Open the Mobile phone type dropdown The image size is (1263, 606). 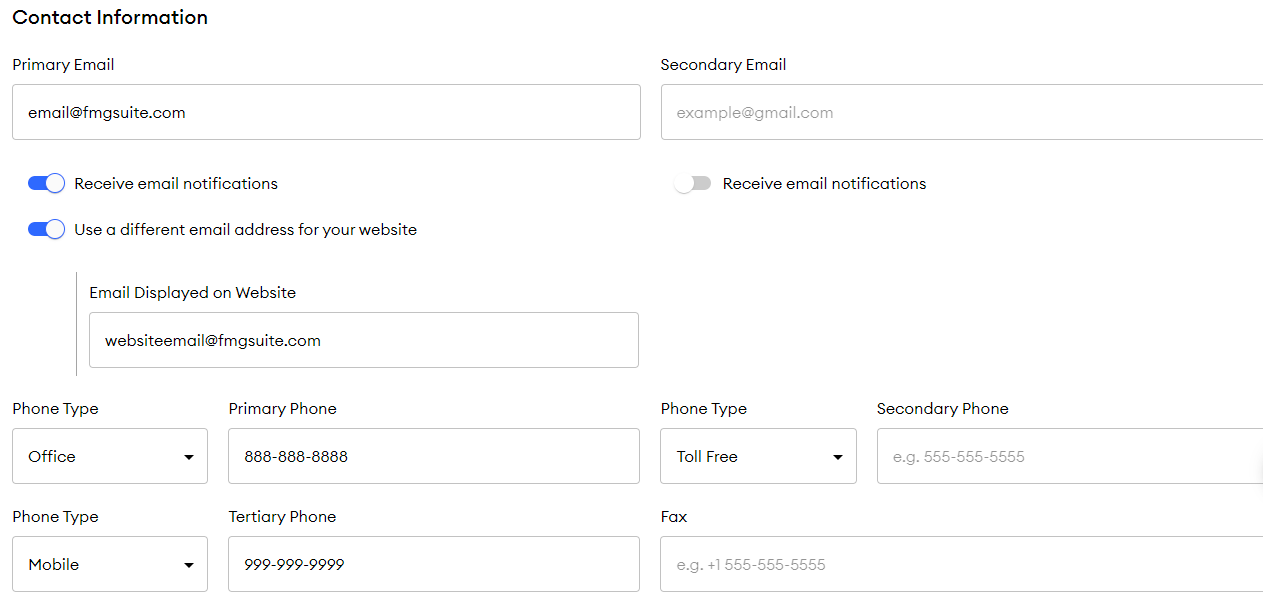[x=109, y=564]
